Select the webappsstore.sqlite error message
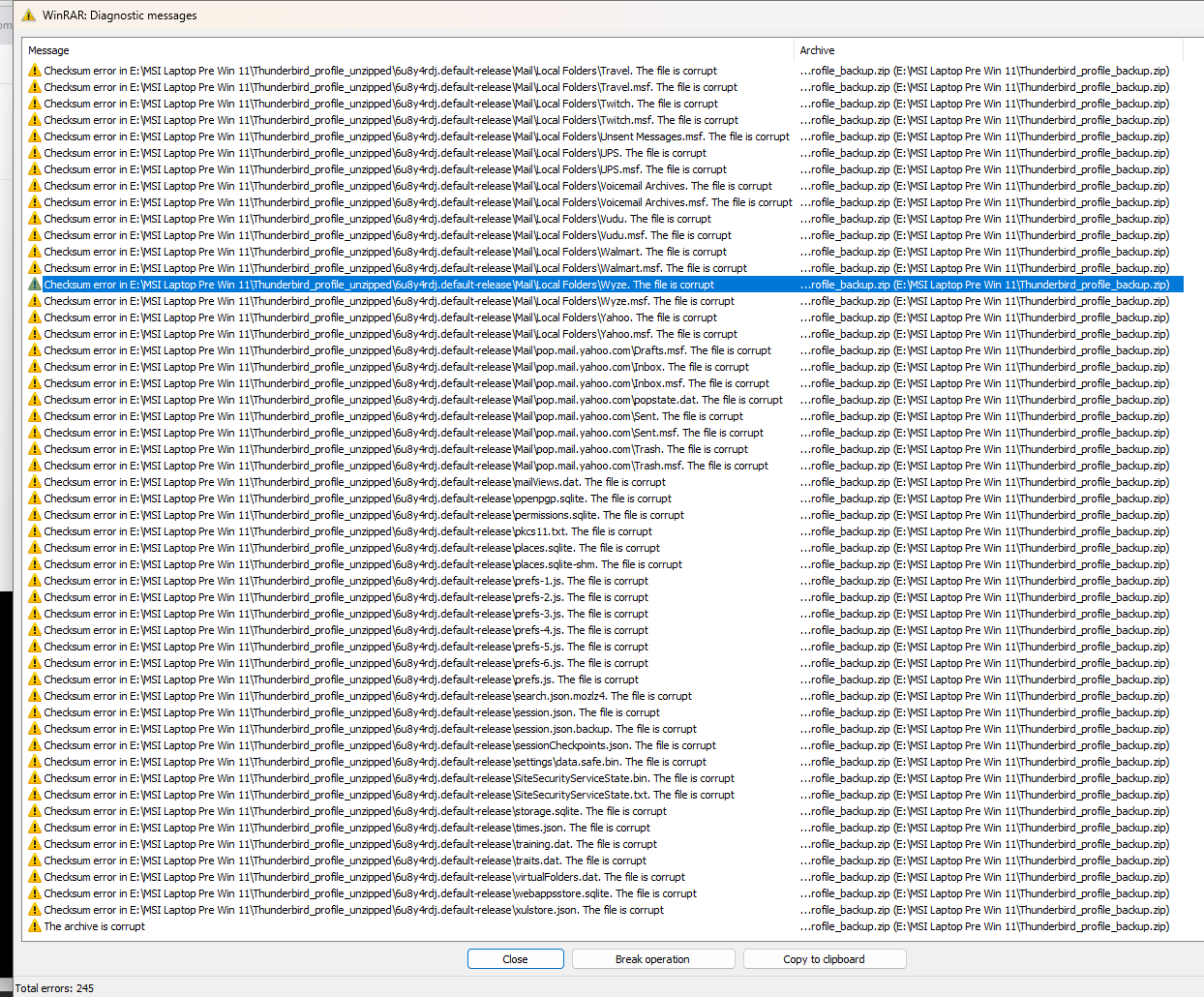The image size is (1204, 997). (x=370, y=893)
